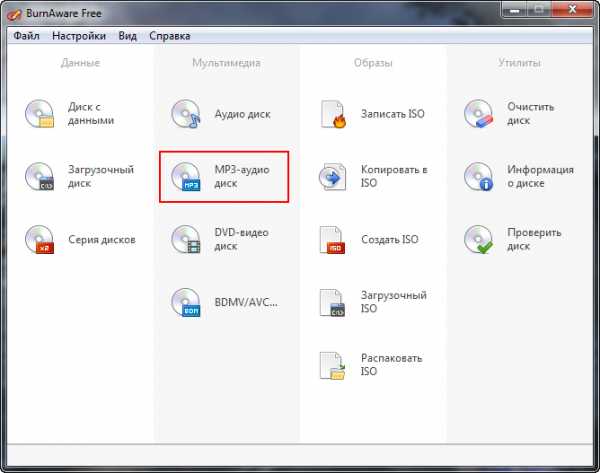Select Создать ISO text label
Screen dimensions: 600x473
point(390,240)
